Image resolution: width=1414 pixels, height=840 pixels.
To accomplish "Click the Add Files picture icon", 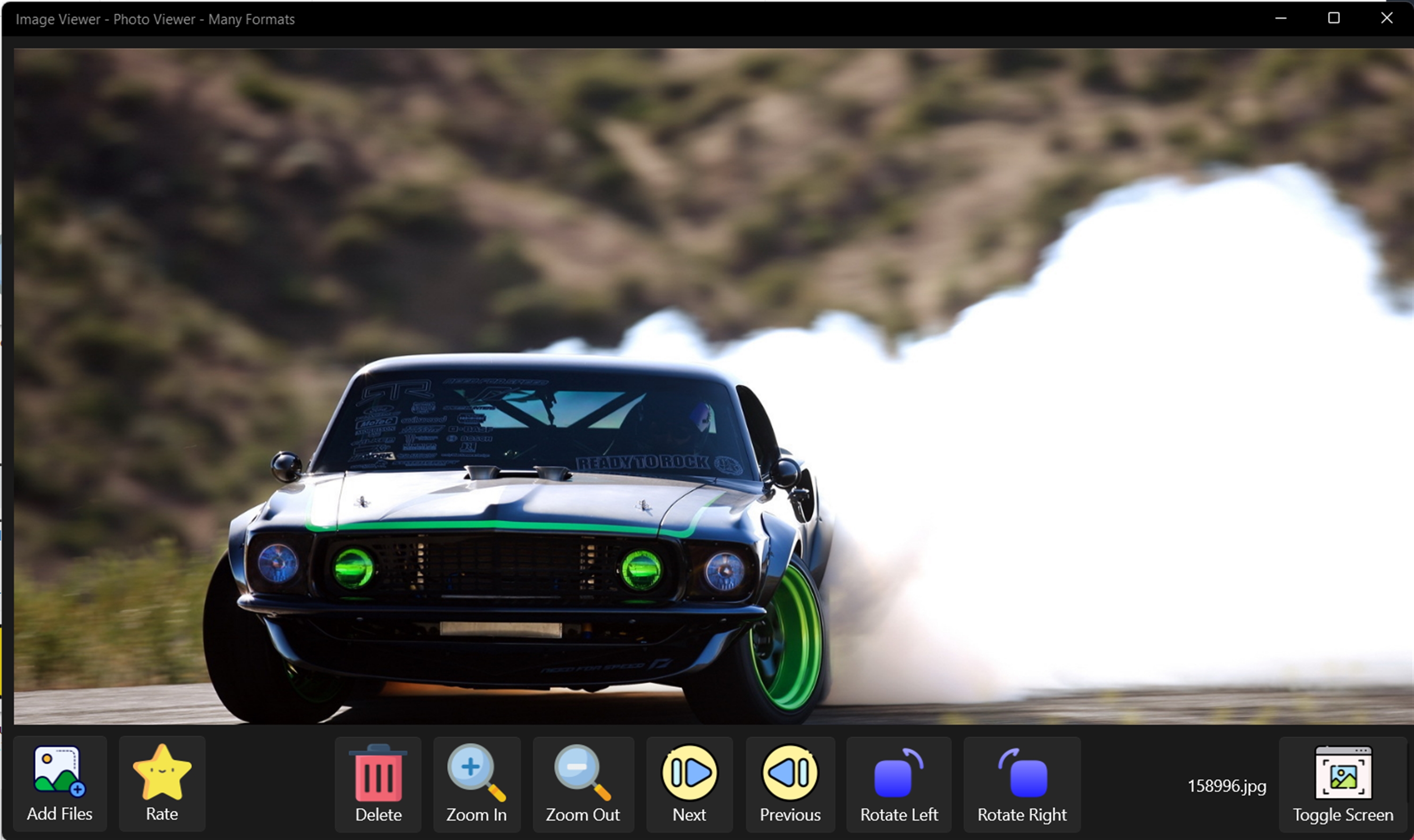I will click(59, 771).
